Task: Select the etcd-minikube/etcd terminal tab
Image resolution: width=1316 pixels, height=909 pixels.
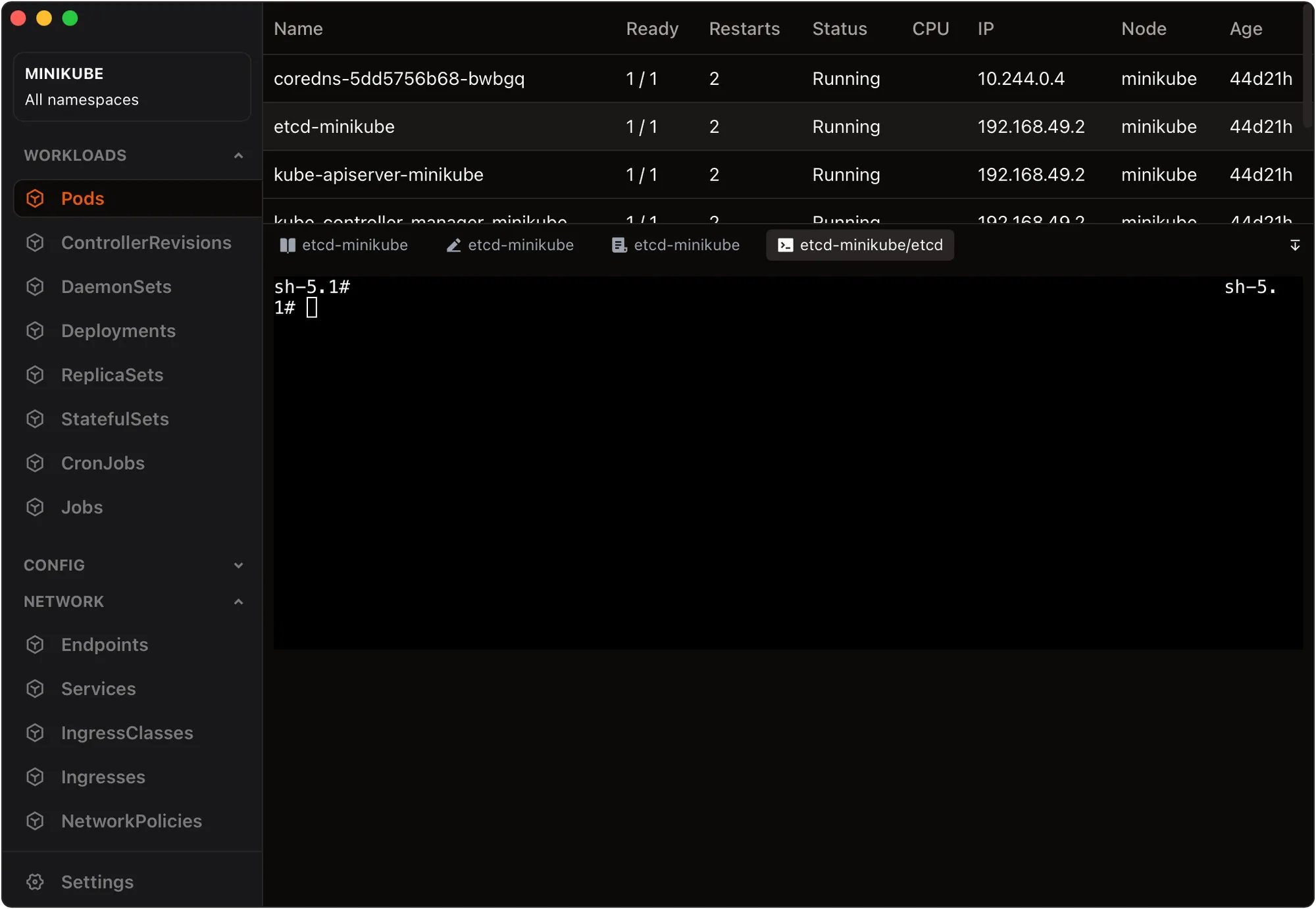Action: [860, 245]
